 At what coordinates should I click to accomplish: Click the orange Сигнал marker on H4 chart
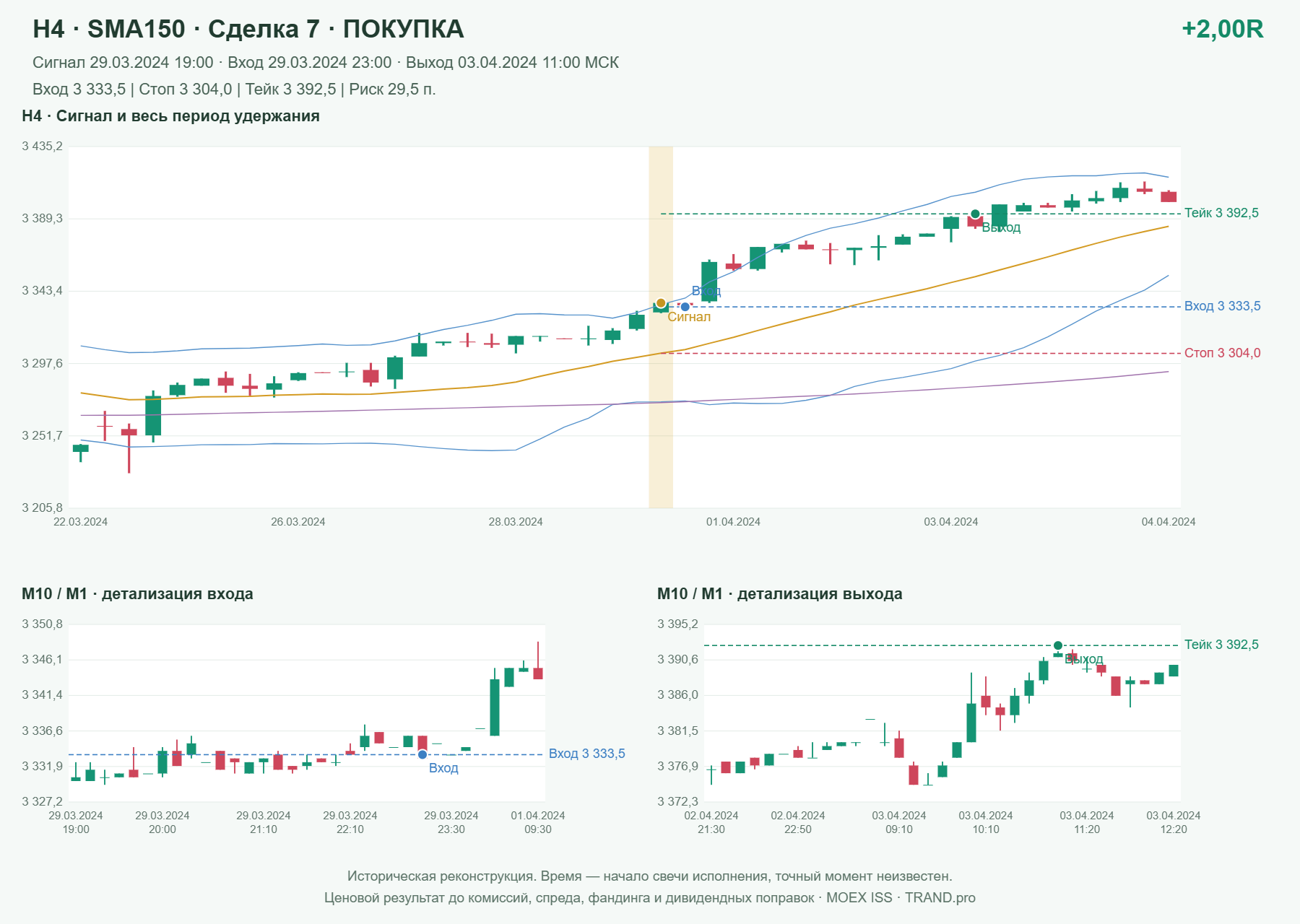(x=661, y=303)
